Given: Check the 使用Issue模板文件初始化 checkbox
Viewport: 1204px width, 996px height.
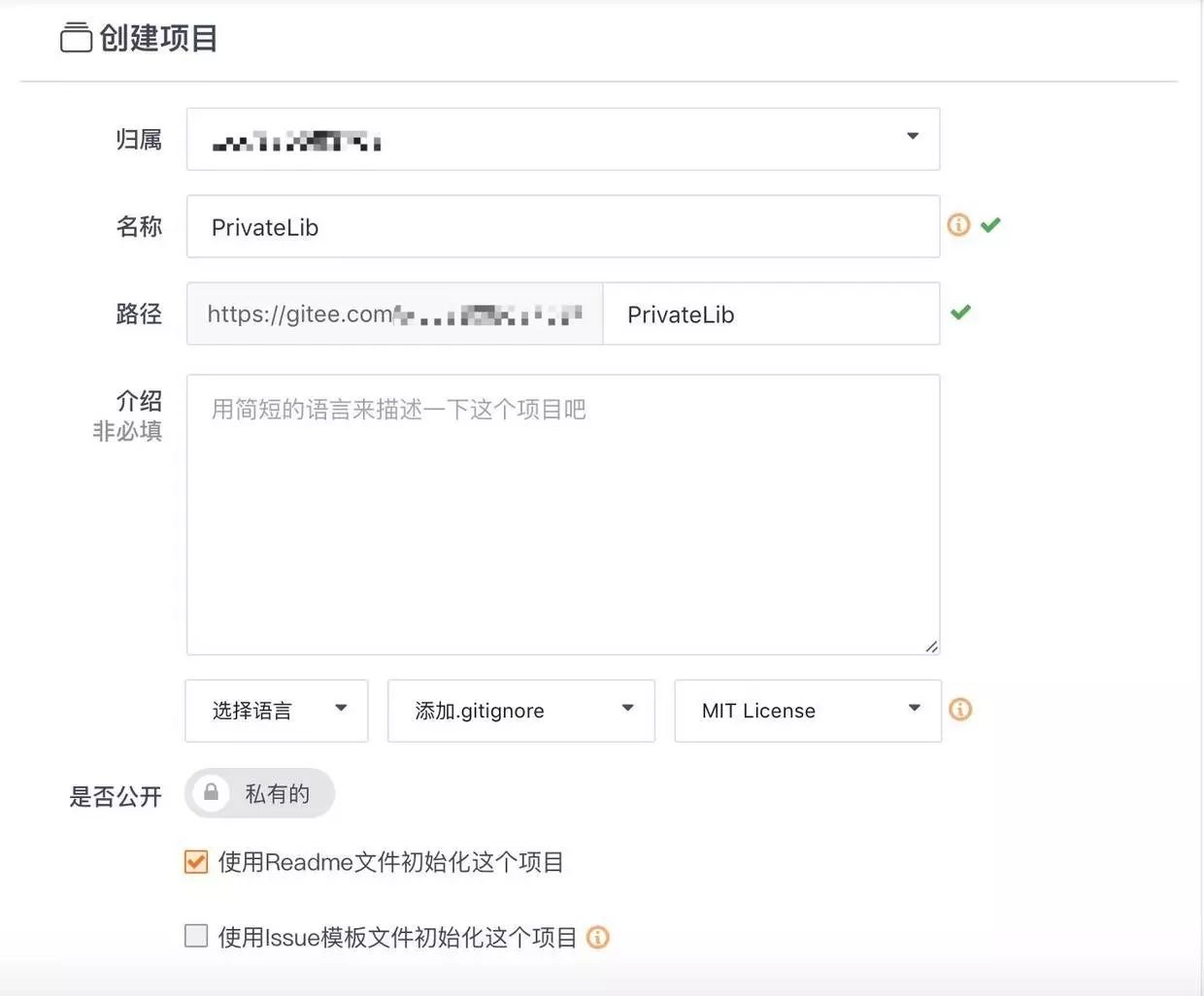Looking at the screenshot, I should pos(196,936).
